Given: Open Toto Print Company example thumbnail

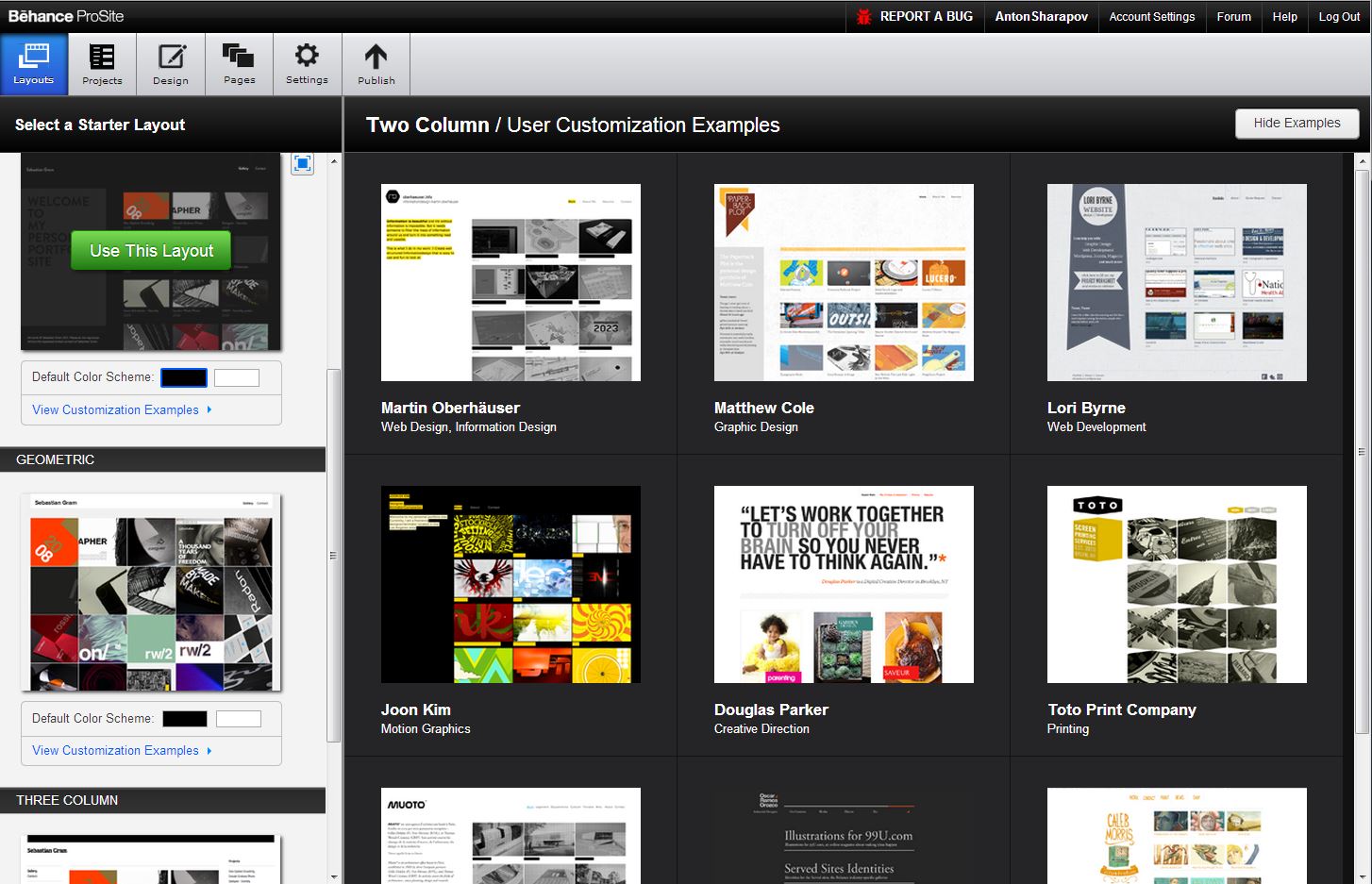Looking at the screenshot, I should [x=1177, y=584].
